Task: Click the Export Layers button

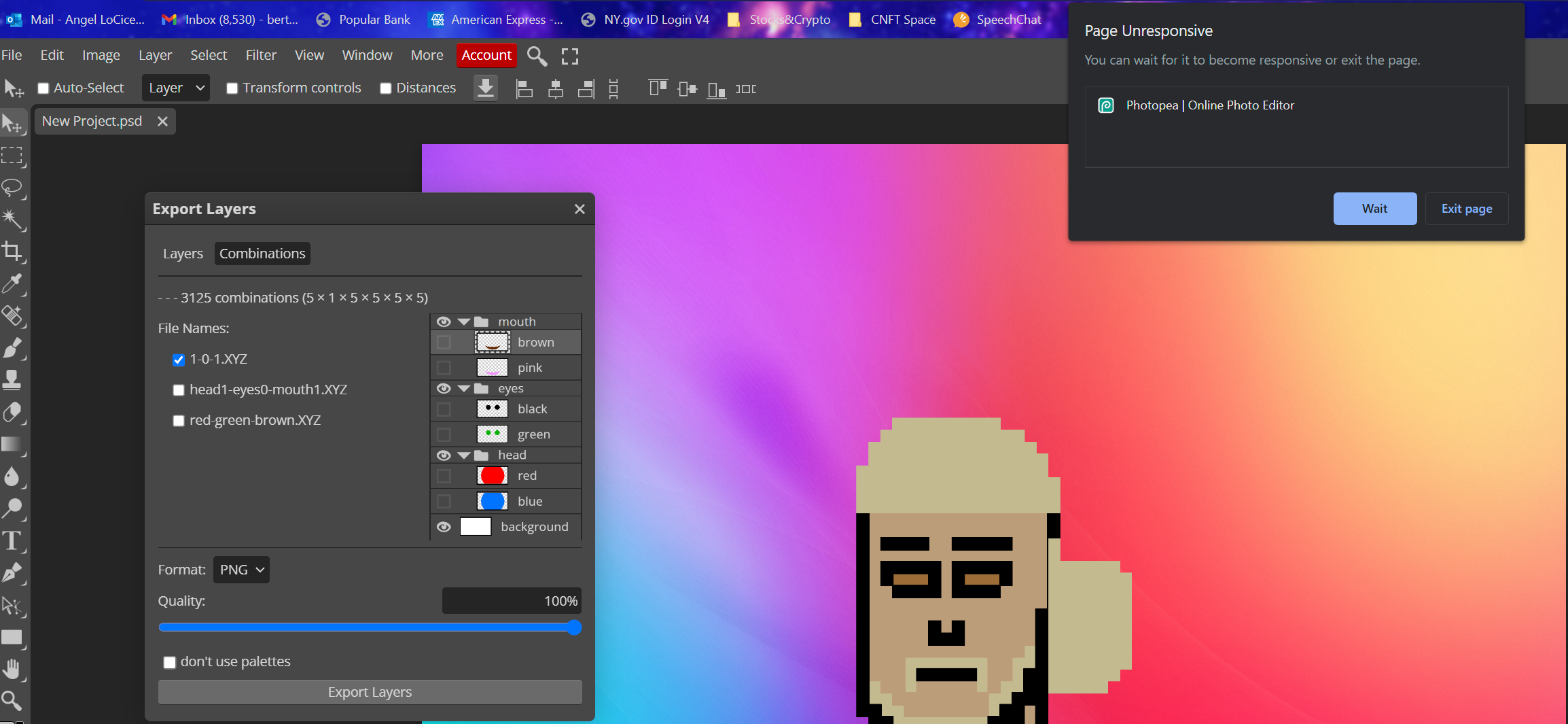Action: [370, 692]
